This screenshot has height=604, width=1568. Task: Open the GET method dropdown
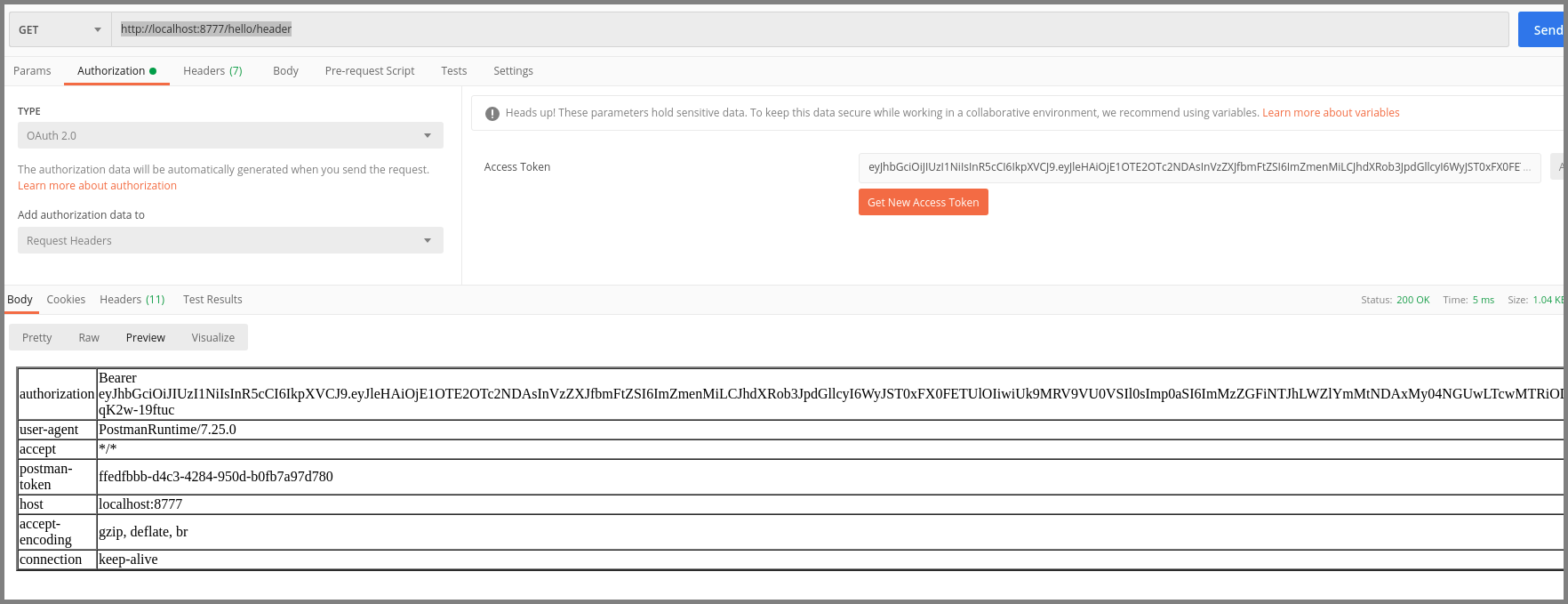coord(60,29)
